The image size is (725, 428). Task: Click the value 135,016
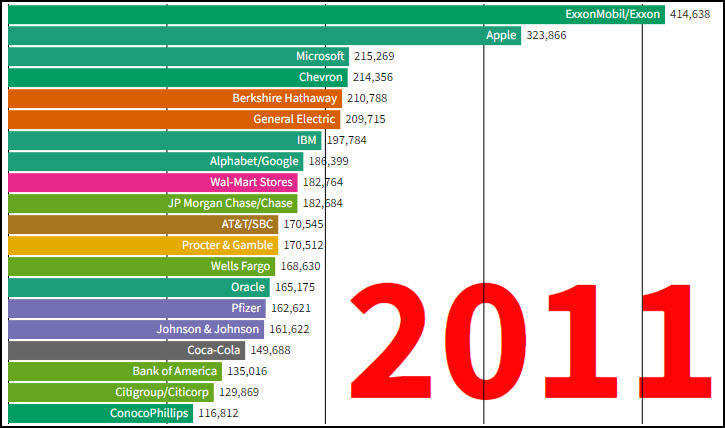pos(247,372)
